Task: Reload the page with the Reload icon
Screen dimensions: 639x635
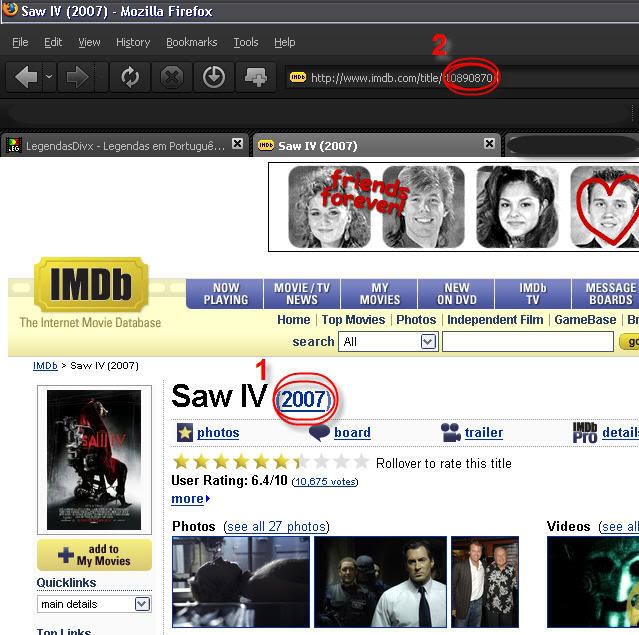Action: 130,77
